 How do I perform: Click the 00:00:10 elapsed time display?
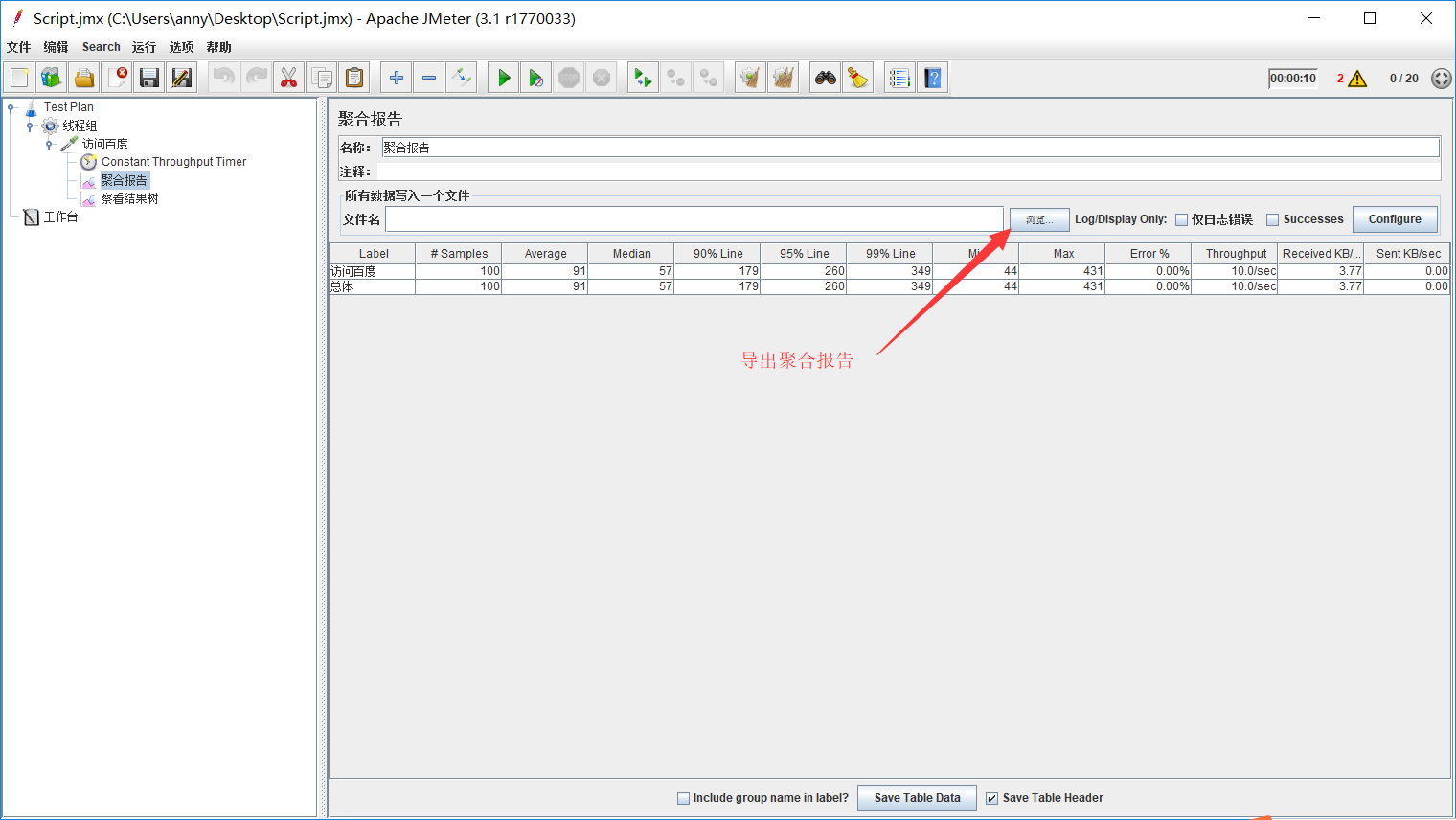1293,79
